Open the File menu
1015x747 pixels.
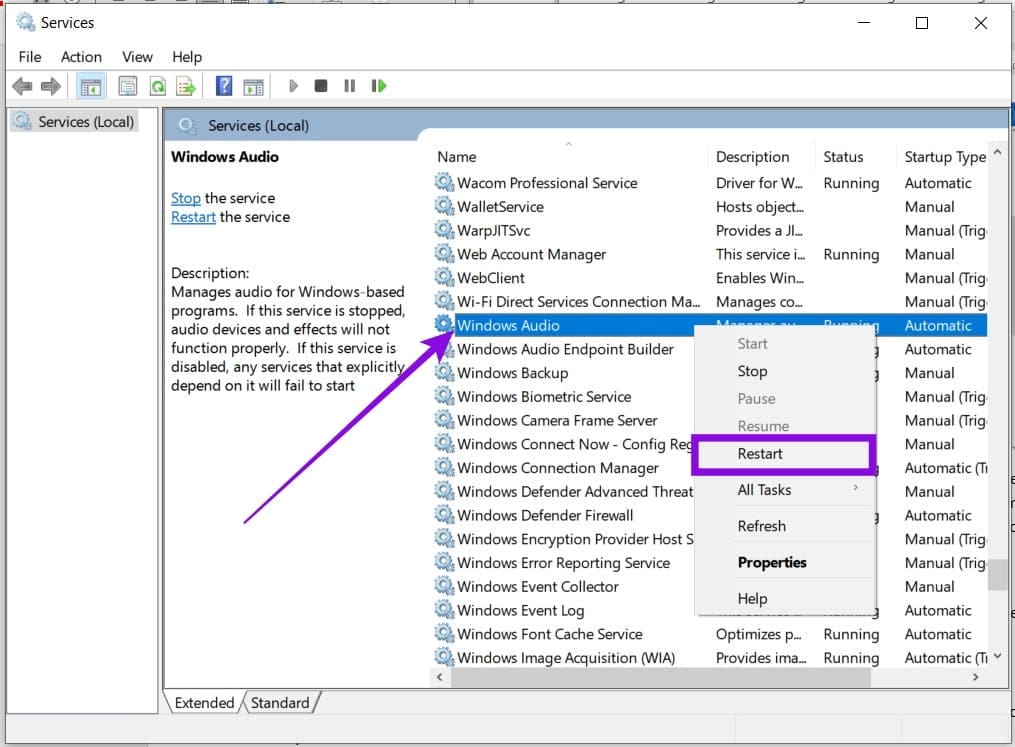pos(30,57)
